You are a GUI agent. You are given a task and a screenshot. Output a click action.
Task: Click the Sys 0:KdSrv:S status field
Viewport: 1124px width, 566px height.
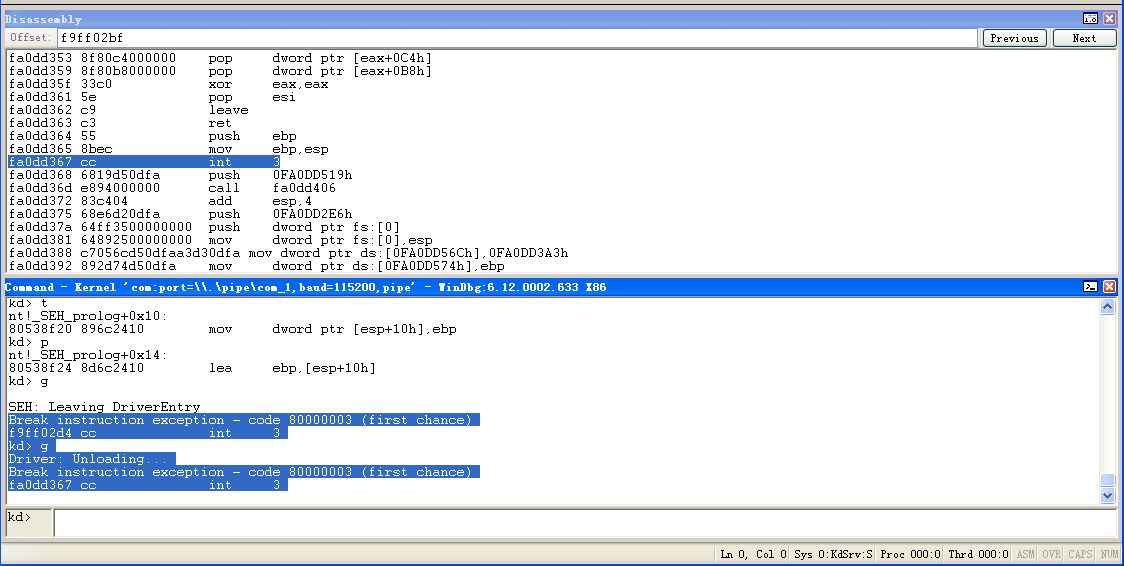[x=833, y=554]
